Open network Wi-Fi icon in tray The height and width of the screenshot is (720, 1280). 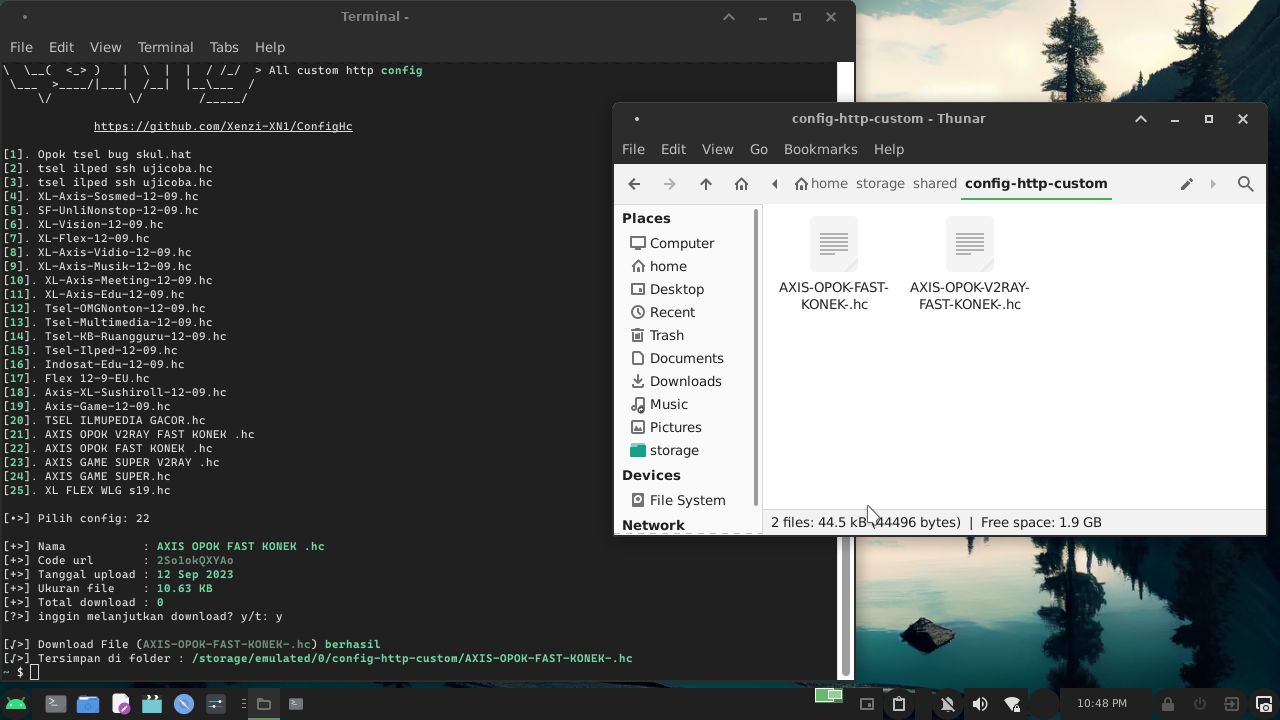1012,704
